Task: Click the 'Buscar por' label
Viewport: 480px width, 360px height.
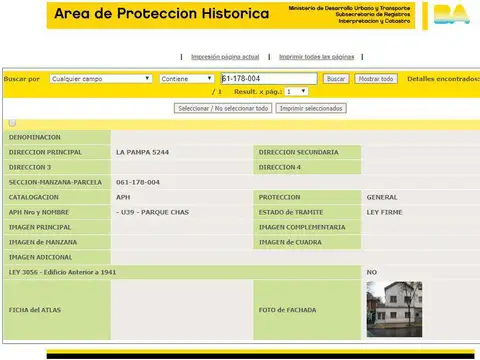Action: [x=22, y=79]
